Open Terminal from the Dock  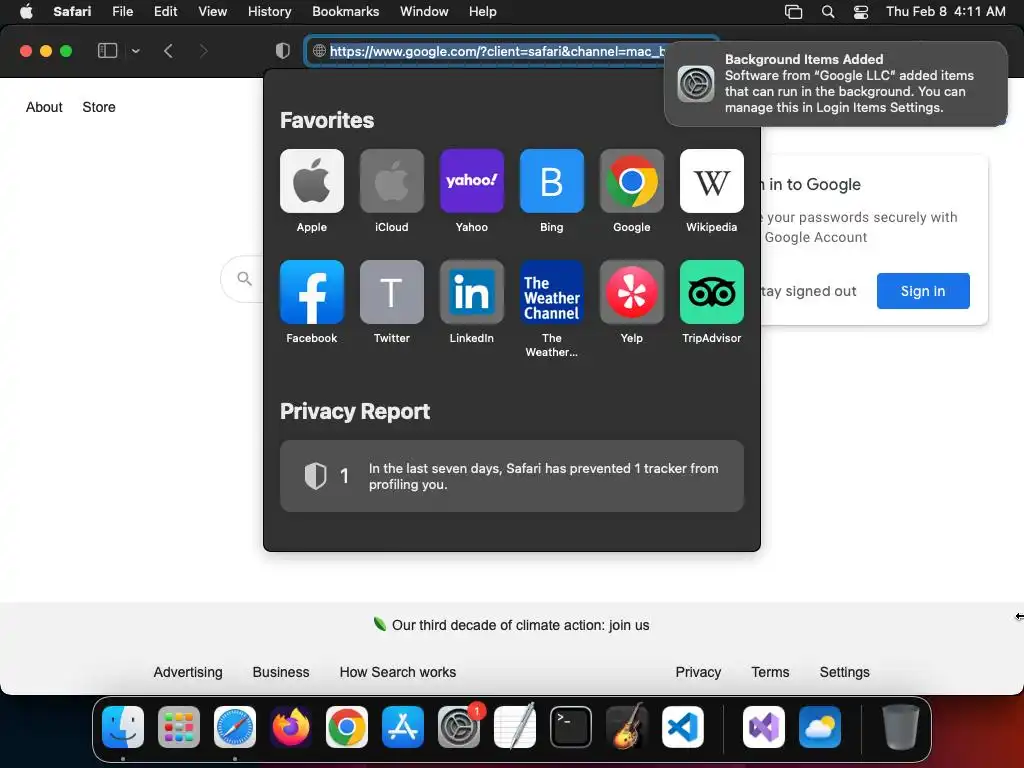pos(571,727)
